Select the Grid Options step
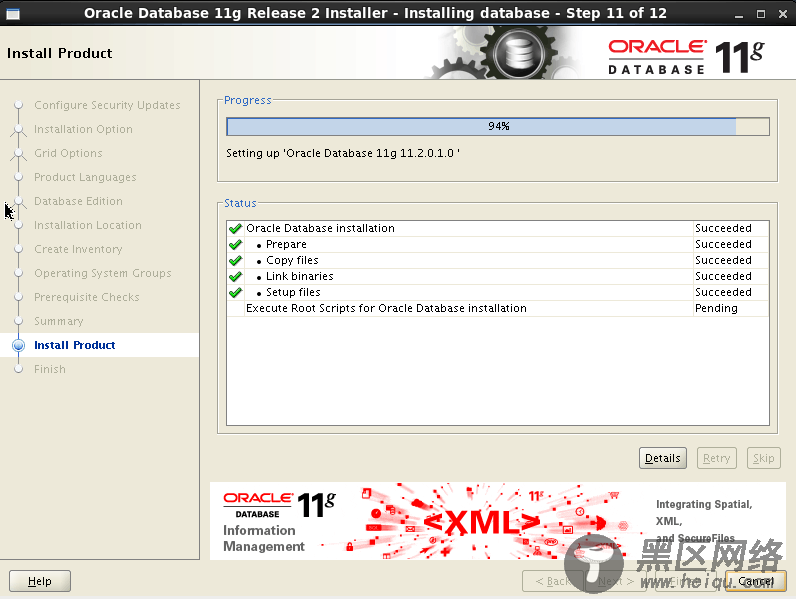 68,153
